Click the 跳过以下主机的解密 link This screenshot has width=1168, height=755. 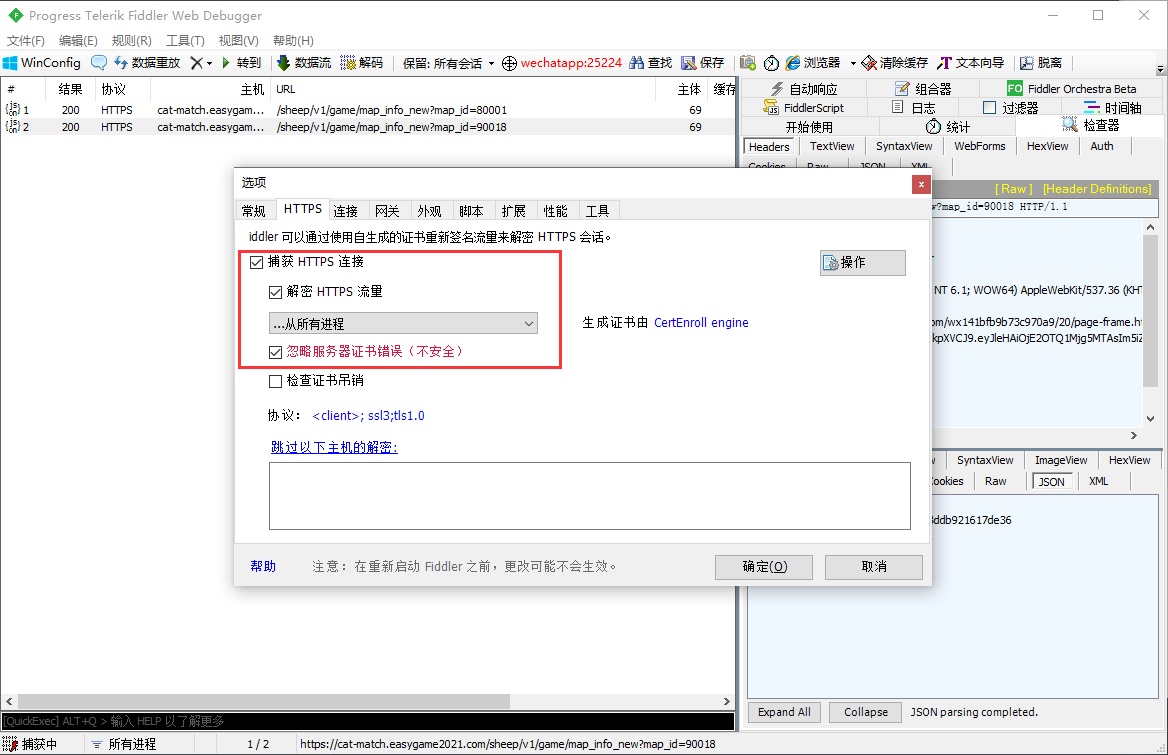[x=334, y=447]
